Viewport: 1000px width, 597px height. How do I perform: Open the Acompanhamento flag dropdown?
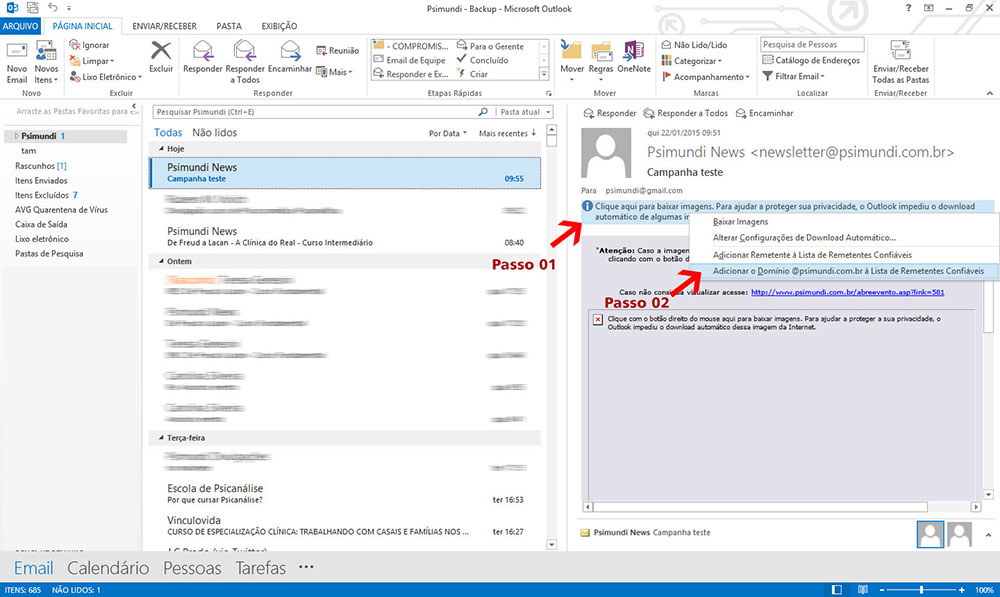click(709, 76)
